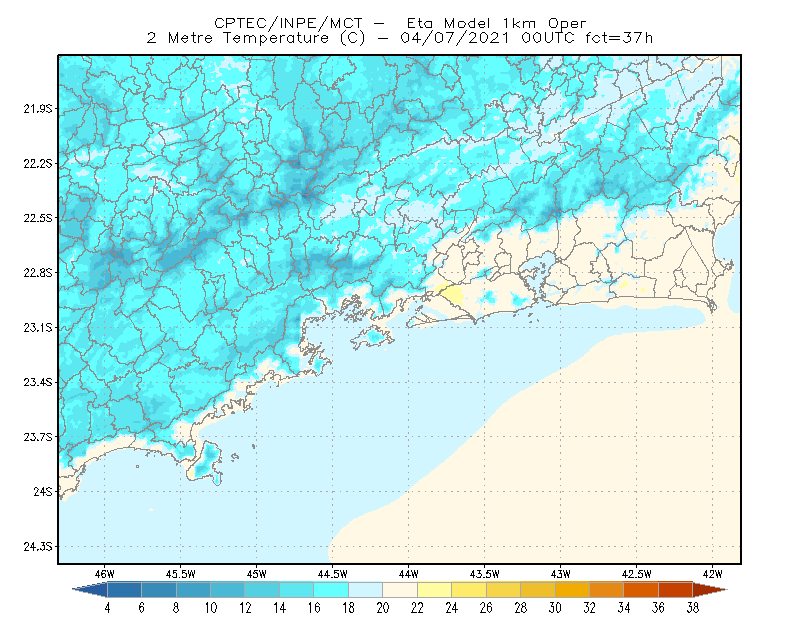Viewport: 800px width, 618px height.
Task: Click the 46W longitude axis label
Action: [x=105, y=574]
